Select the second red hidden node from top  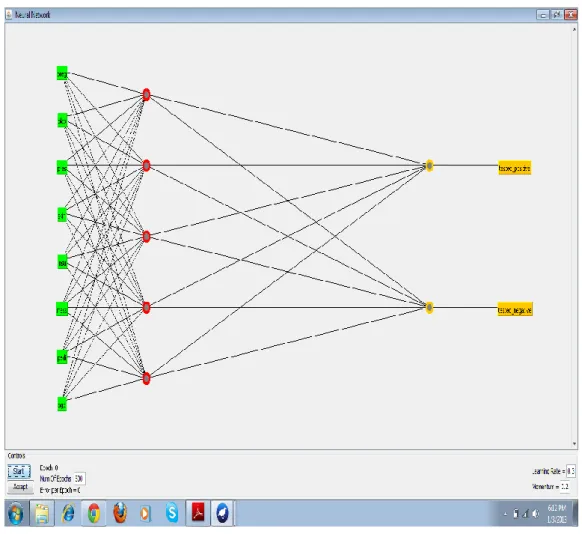click(x=146, y=166)
